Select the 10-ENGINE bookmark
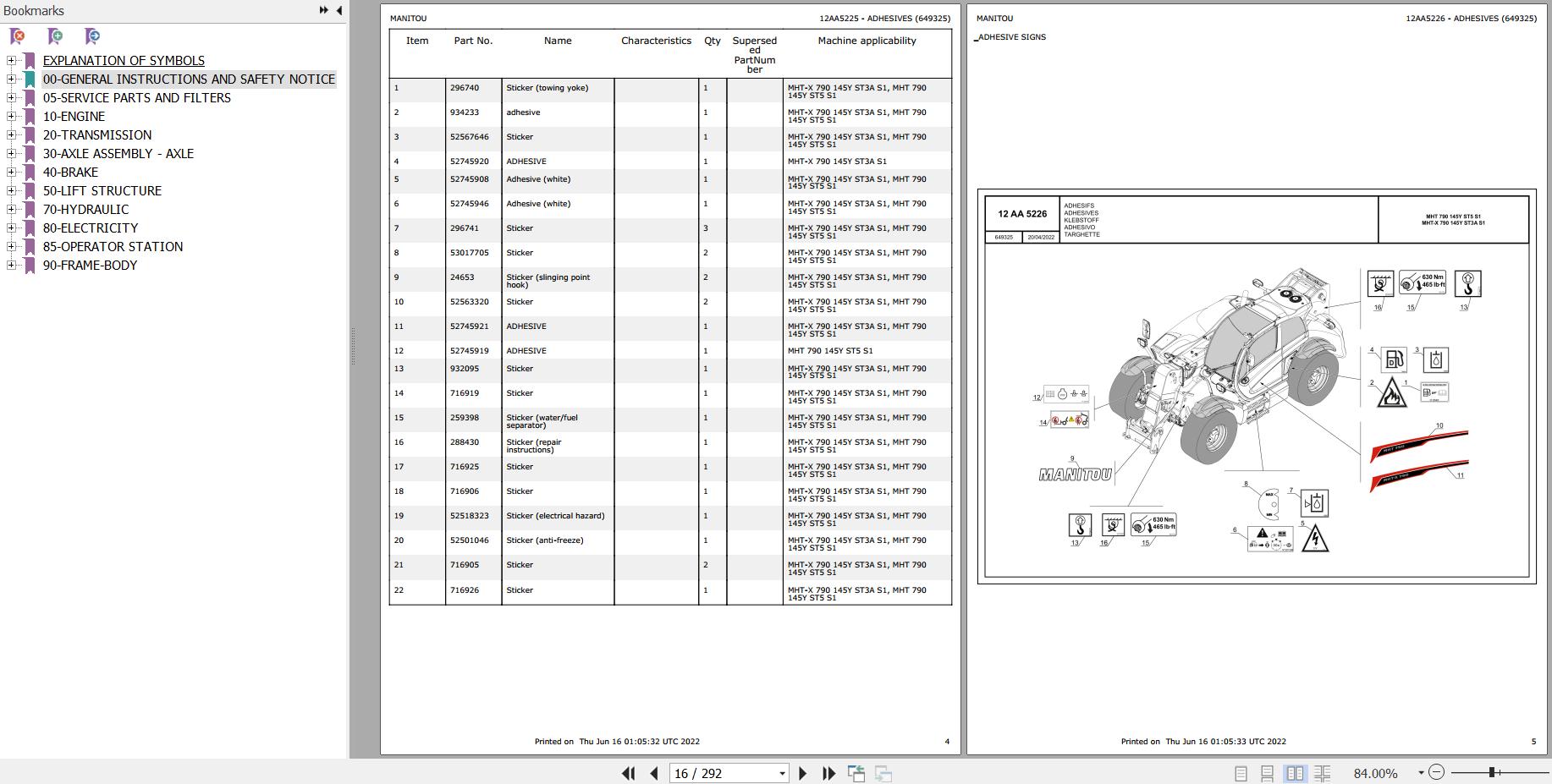This screenshot has height=784, width=1552. pyautogui.click(x=74, y=117)
